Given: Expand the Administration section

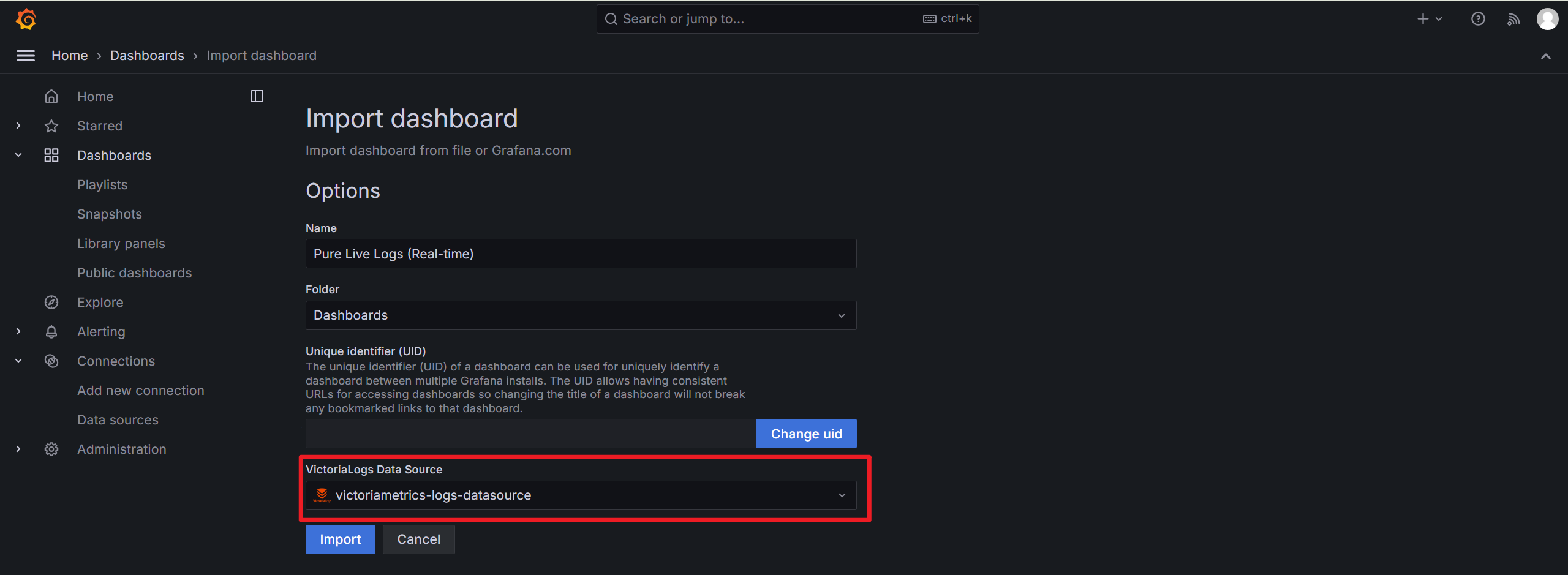Looking at the screenshot, I should pos(18,449).
